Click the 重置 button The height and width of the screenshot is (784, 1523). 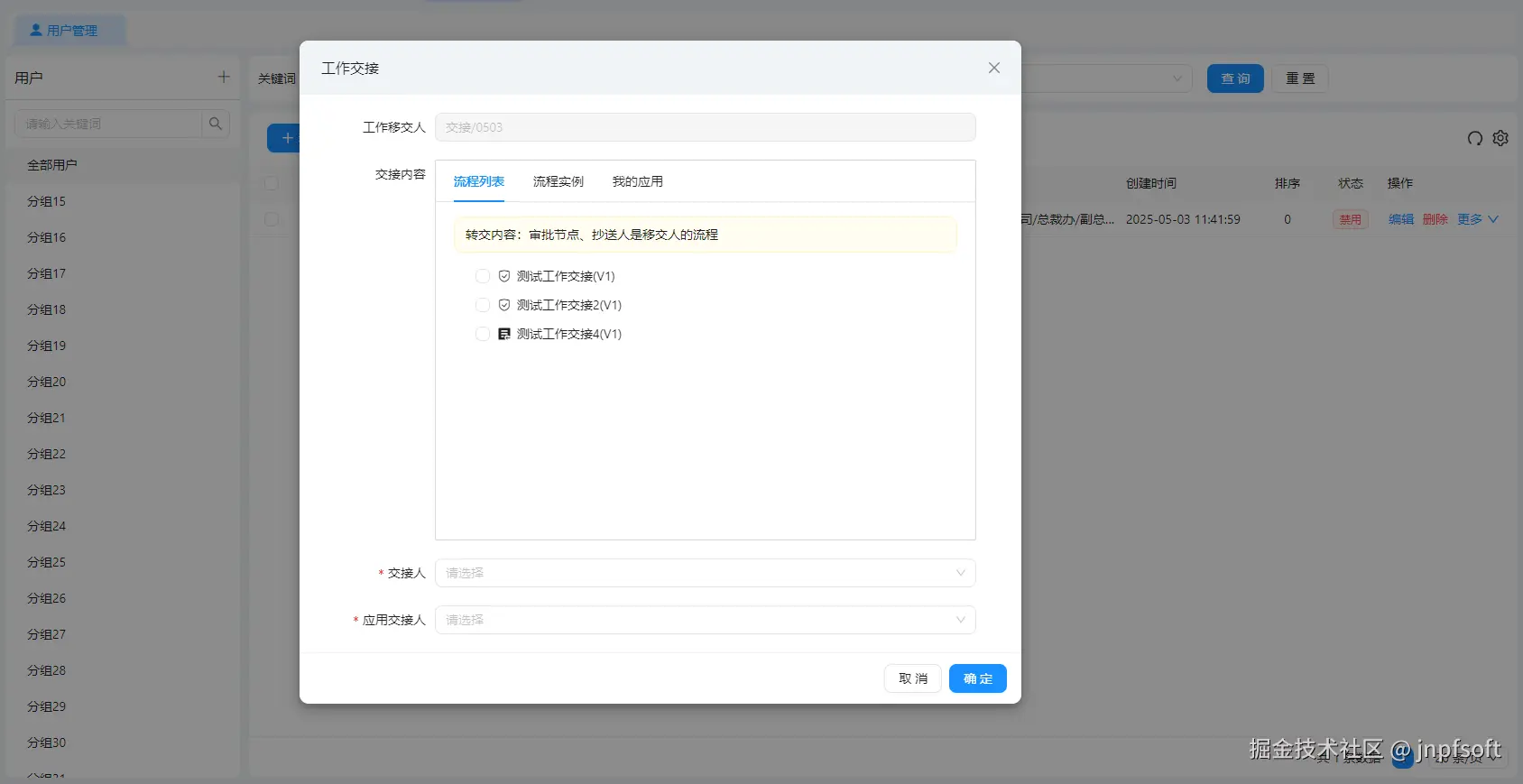pyautogui.click(x=1300, y=78)
